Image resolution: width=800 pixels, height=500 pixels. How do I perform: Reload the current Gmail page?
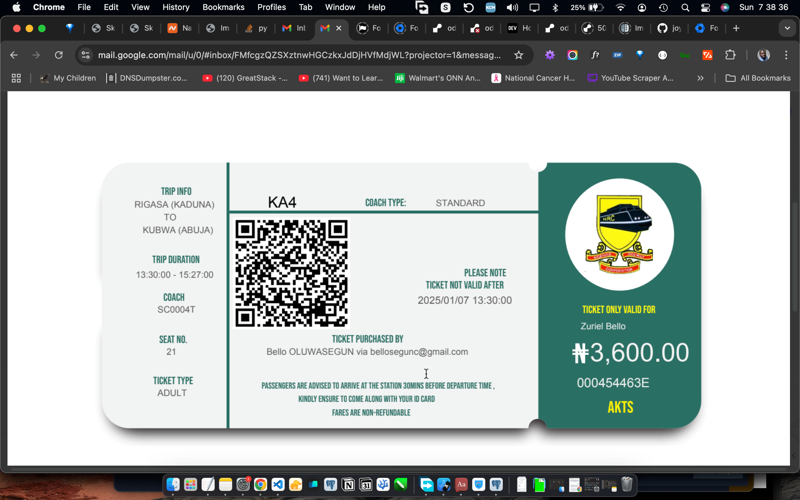(x=59, y=55)
